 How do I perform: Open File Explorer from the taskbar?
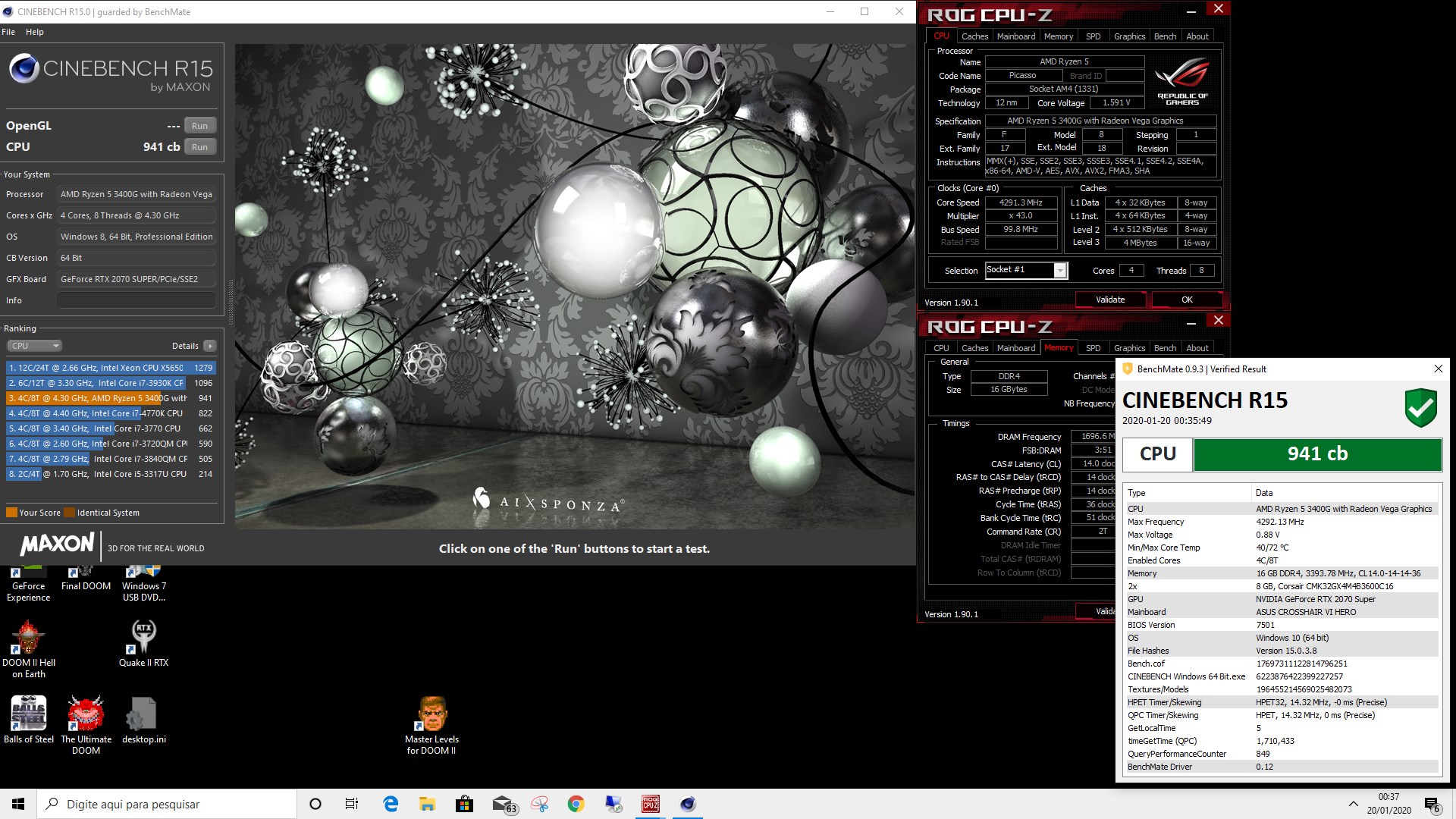(428, 804)
